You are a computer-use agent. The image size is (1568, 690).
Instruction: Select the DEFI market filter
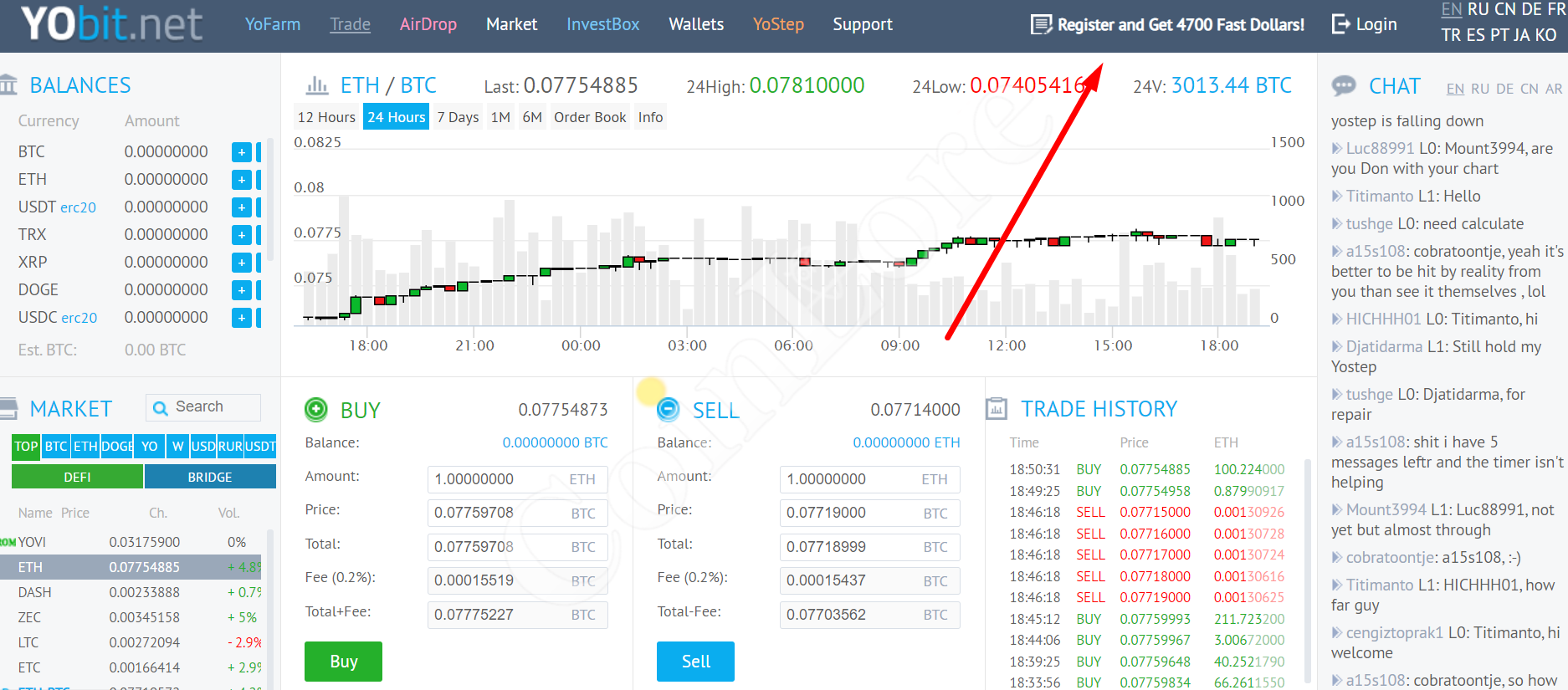[x=77, y=477]
